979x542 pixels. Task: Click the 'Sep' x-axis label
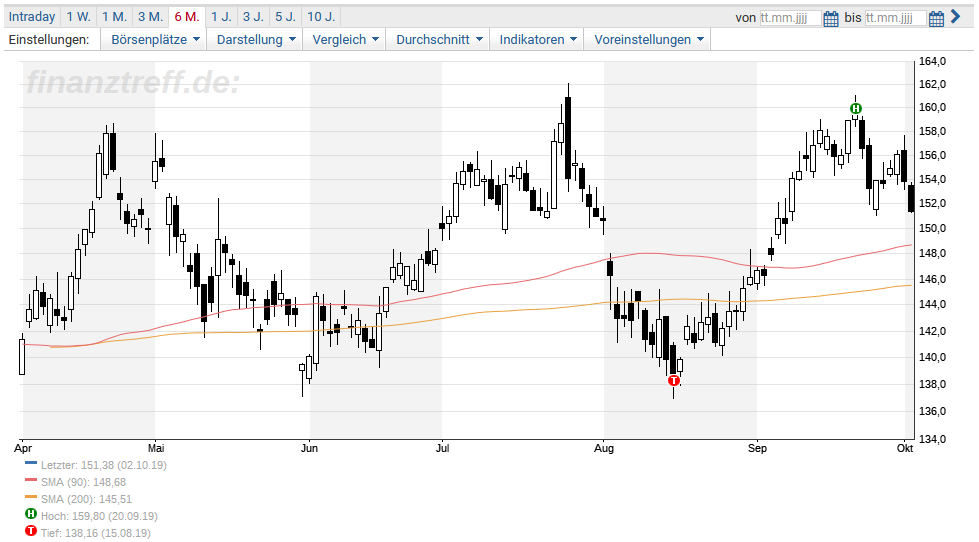point(757,448)
